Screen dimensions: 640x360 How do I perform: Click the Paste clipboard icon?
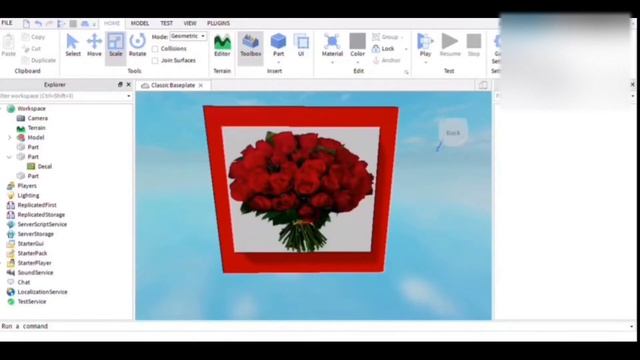pos(9,45)
